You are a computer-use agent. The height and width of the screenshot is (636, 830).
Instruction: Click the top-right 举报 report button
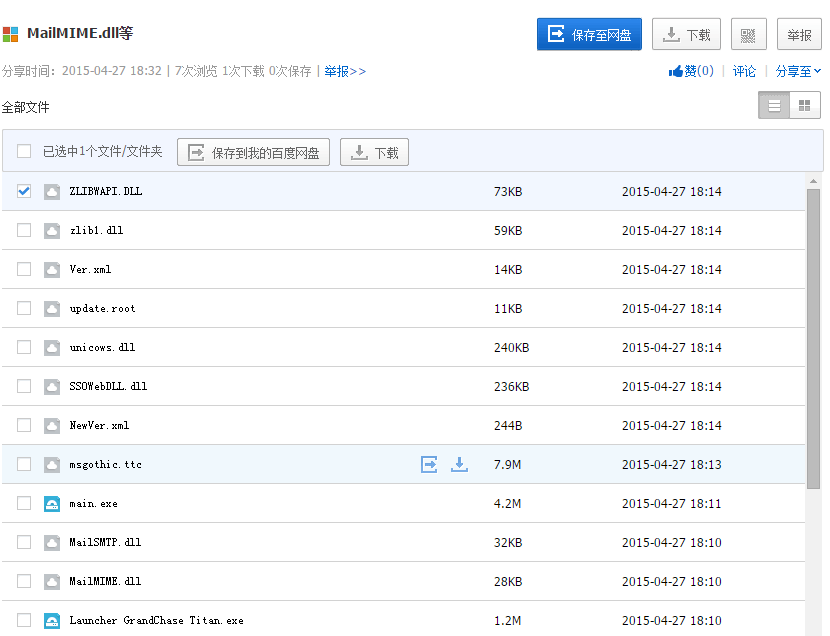pyautogui.click(x=799, y=34)
